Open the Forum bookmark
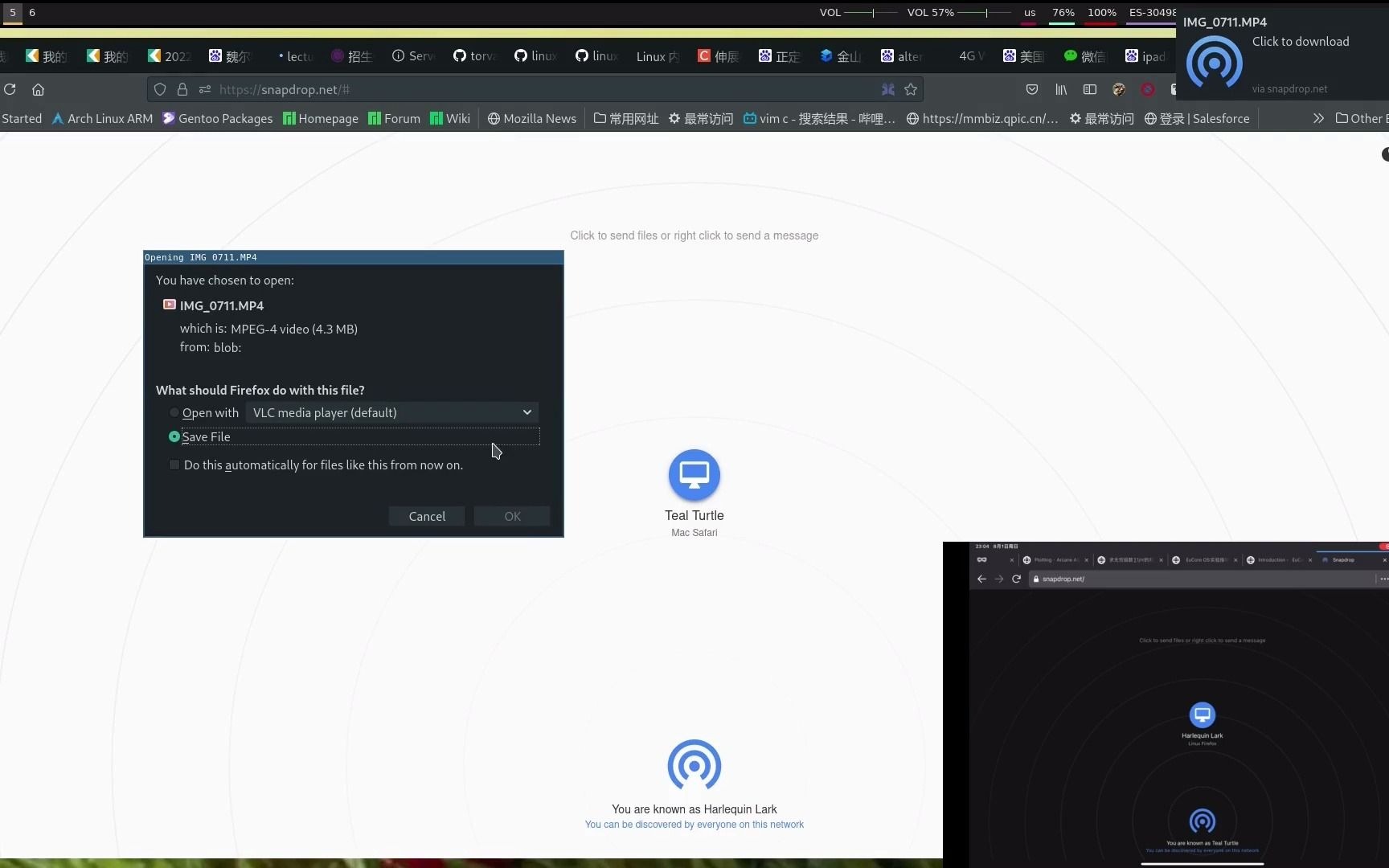Image resolution: width=1389 pixels, height=868 pixels. coord(394,118)
